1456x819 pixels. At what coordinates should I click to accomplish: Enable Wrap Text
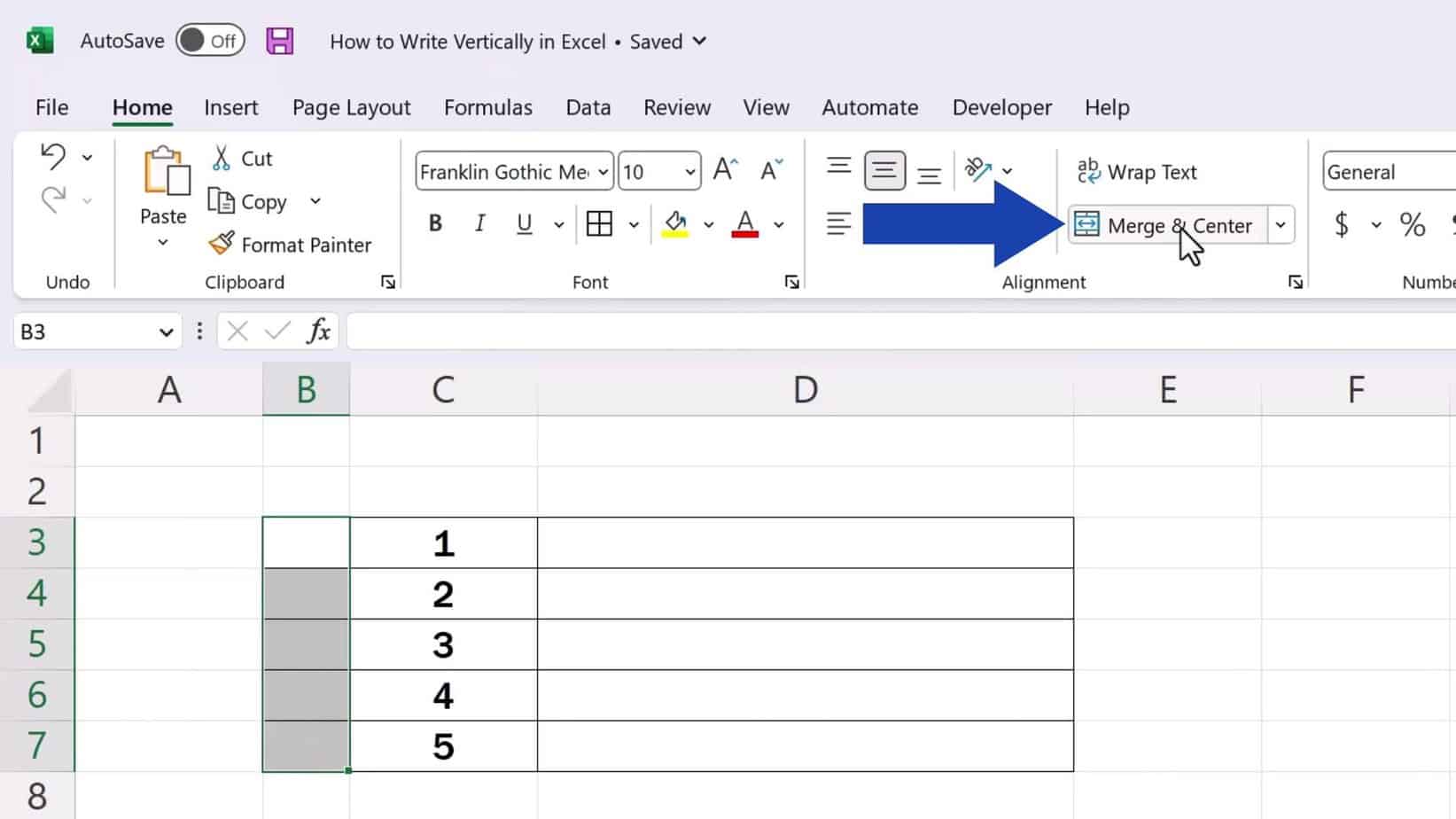1139,171
